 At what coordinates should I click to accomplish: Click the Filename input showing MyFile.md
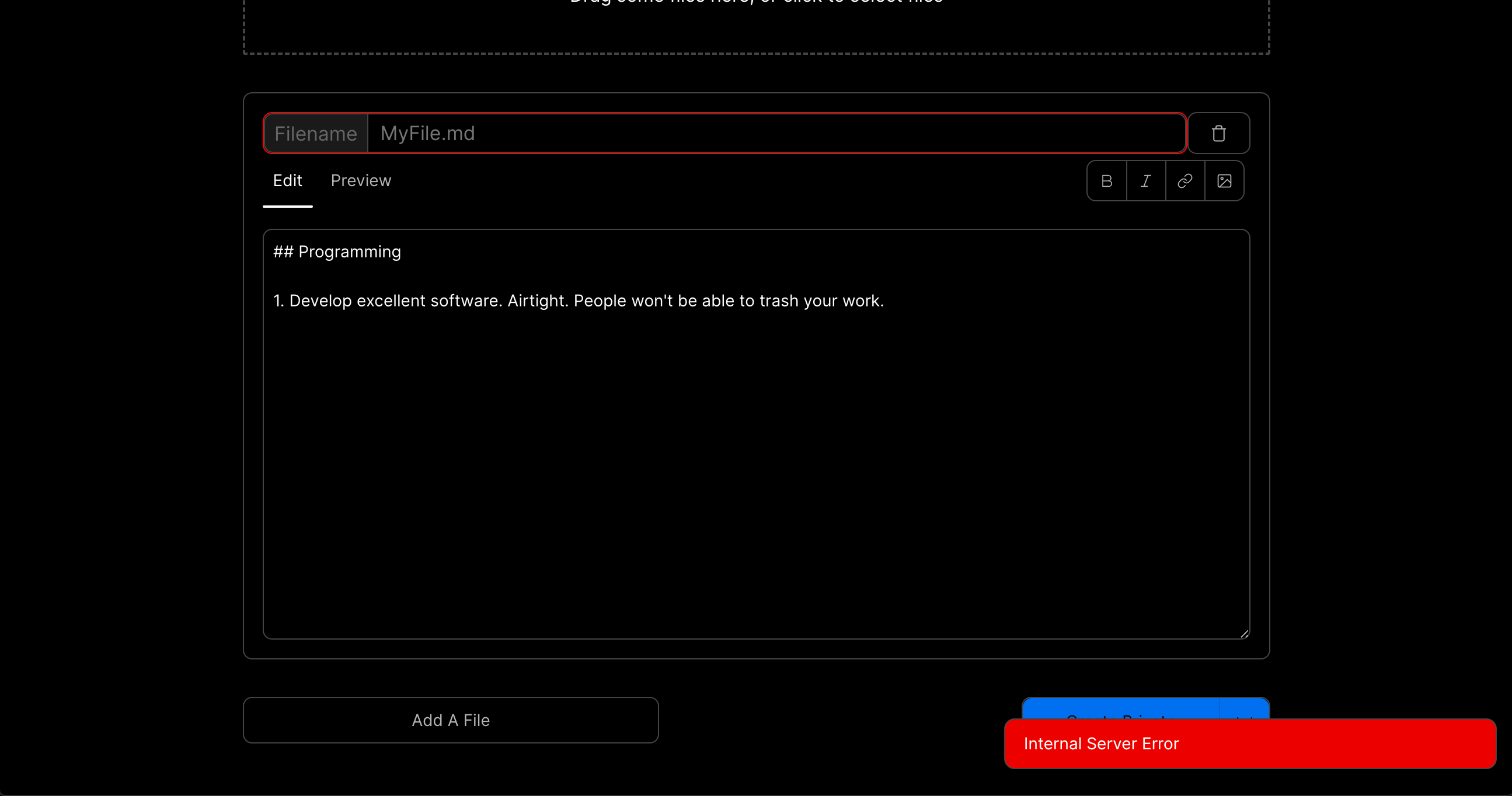[x=776, y=133]
